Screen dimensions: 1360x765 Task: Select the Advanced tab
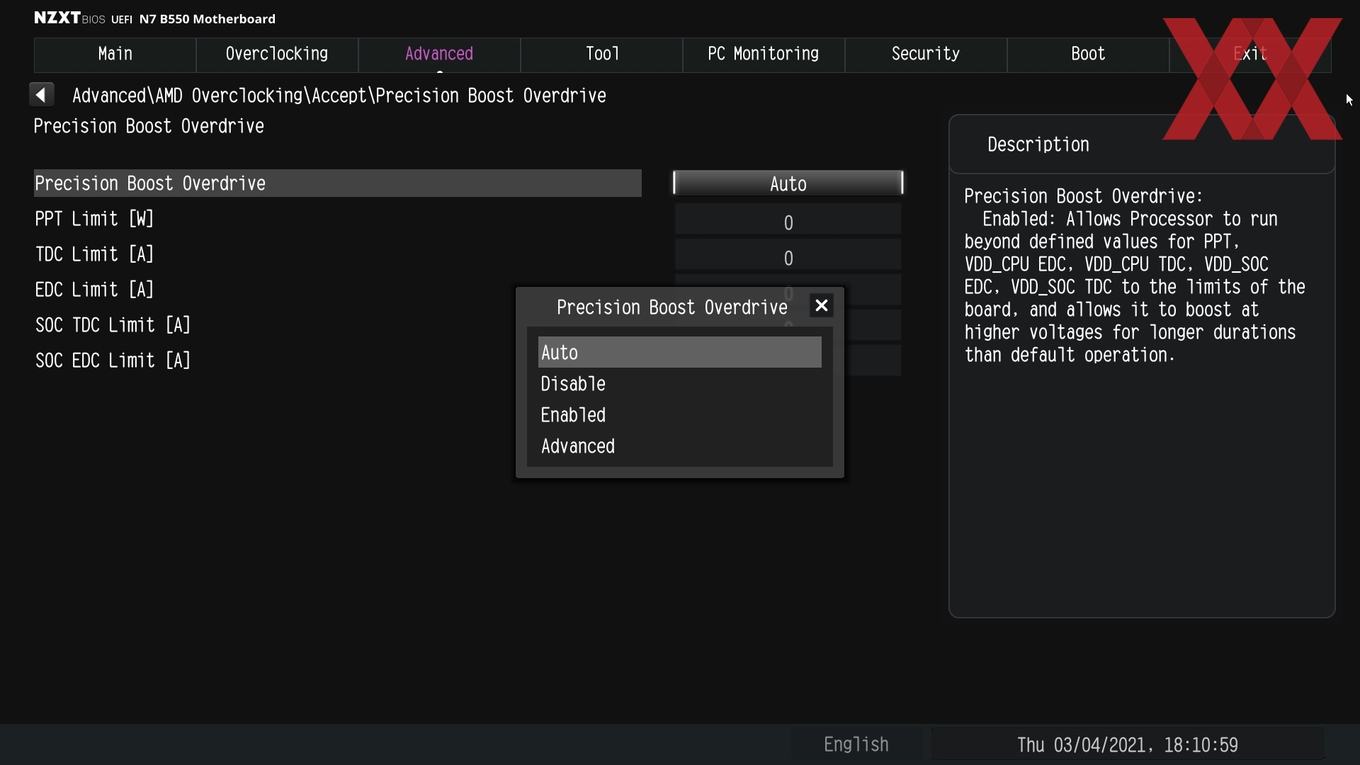click(x=439, y=54)
